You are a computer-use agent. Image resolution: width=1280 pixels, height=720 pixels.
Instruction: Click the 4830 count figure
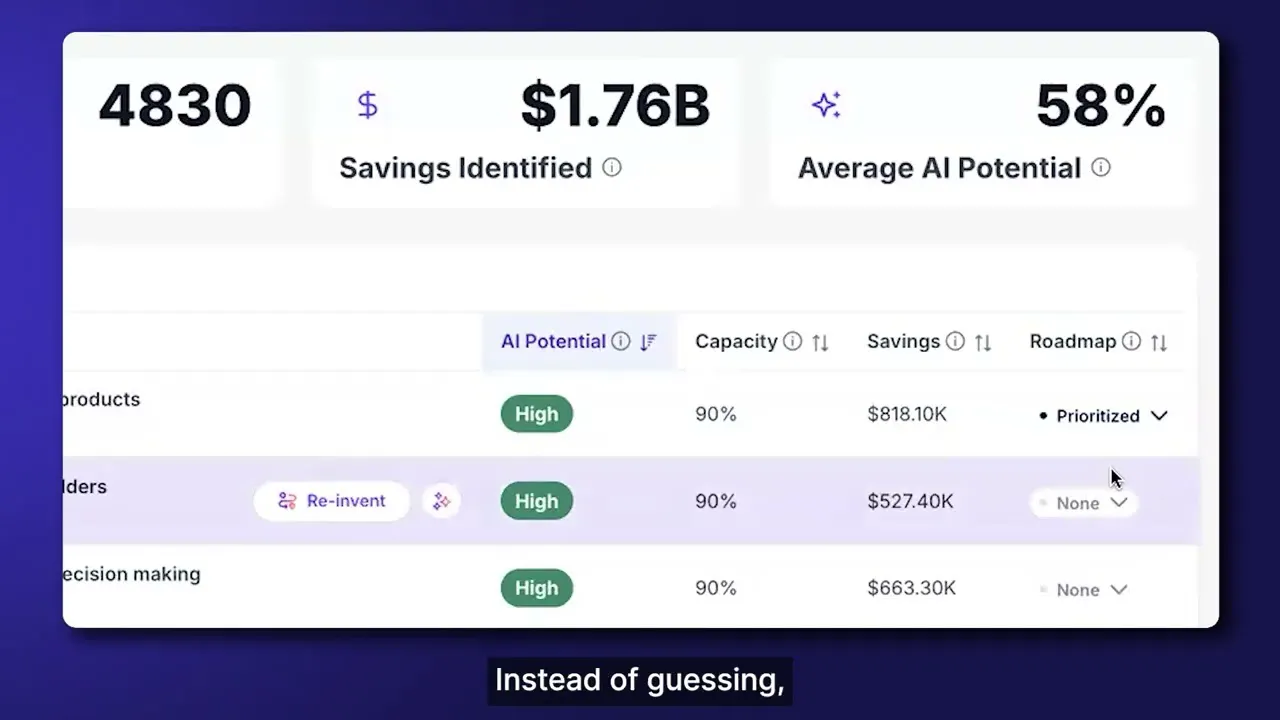175,106
